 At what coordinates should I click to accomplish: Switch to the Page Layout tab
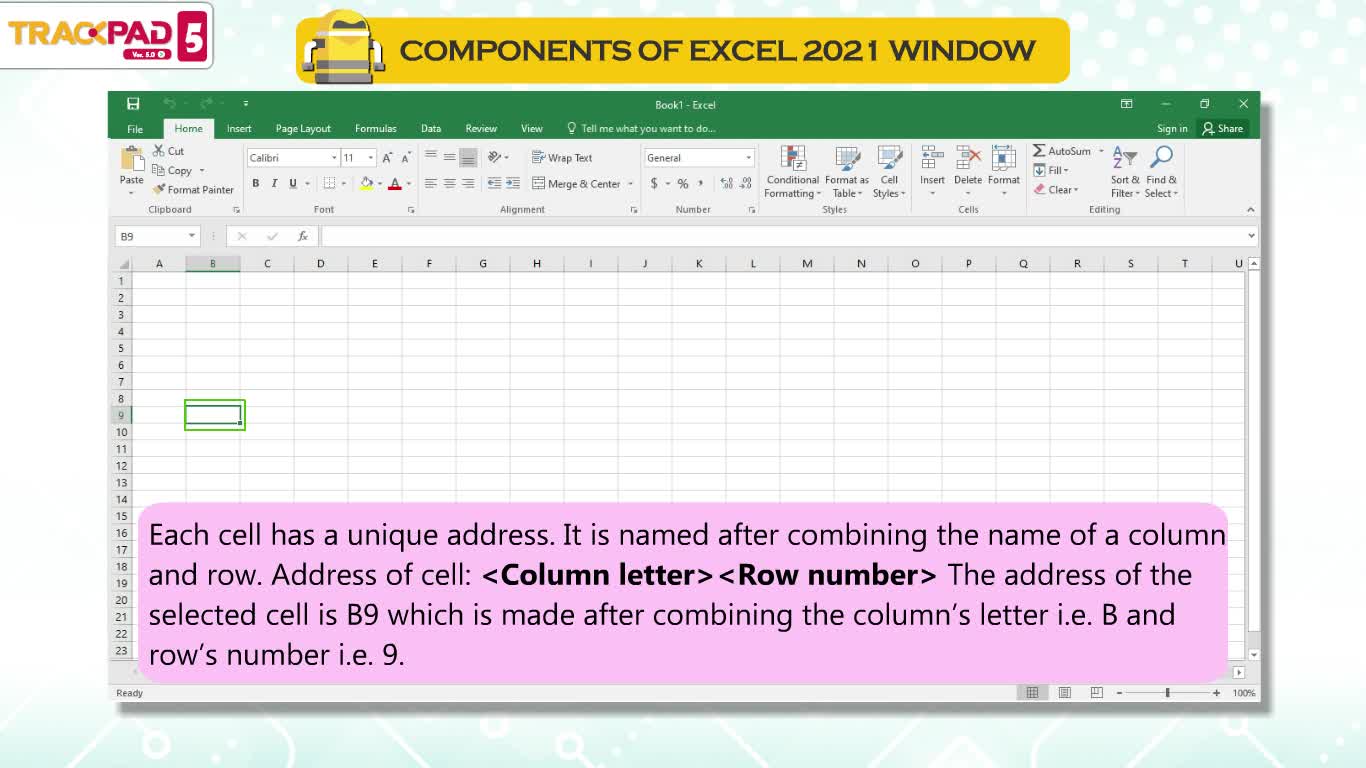click(x=303, y=129)
